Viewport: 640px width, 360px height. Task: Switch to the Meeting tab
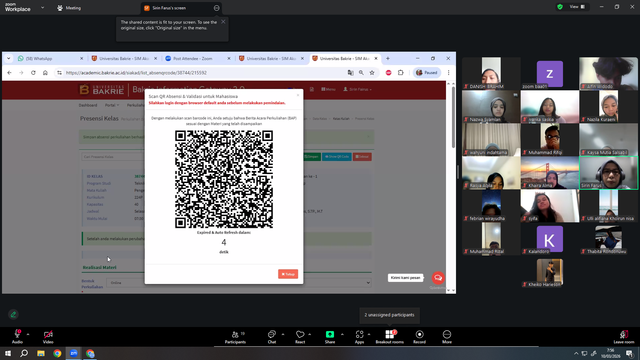[x=69, y=8]
